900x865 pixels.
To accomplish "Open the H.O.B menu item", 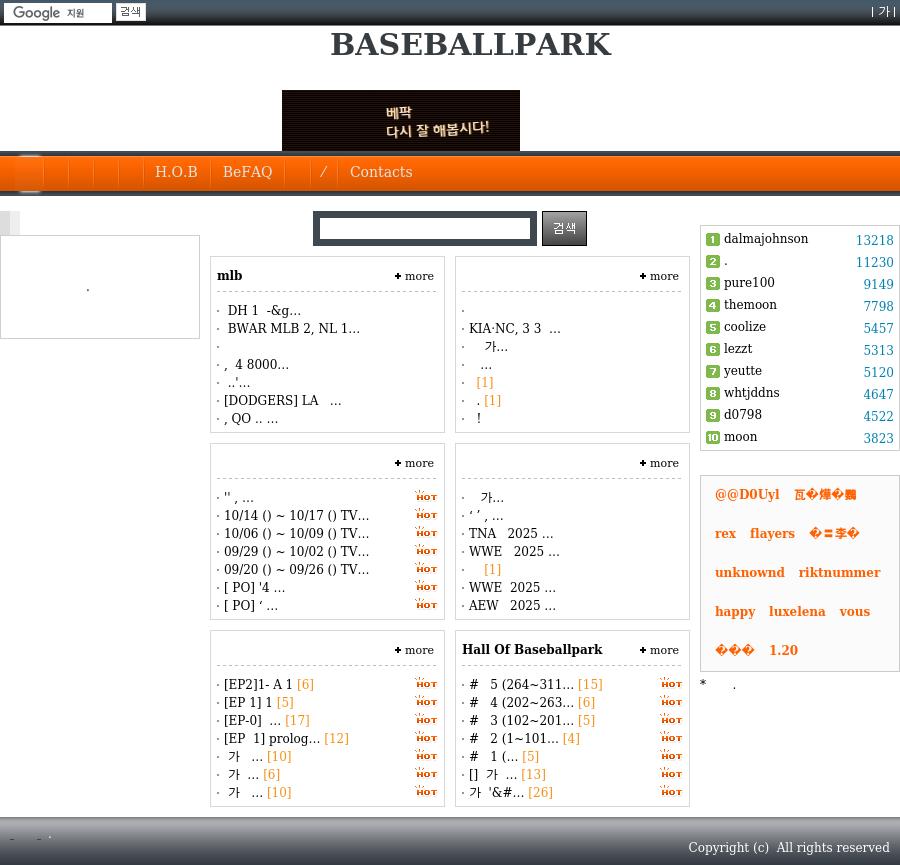I will pos(176,172).
